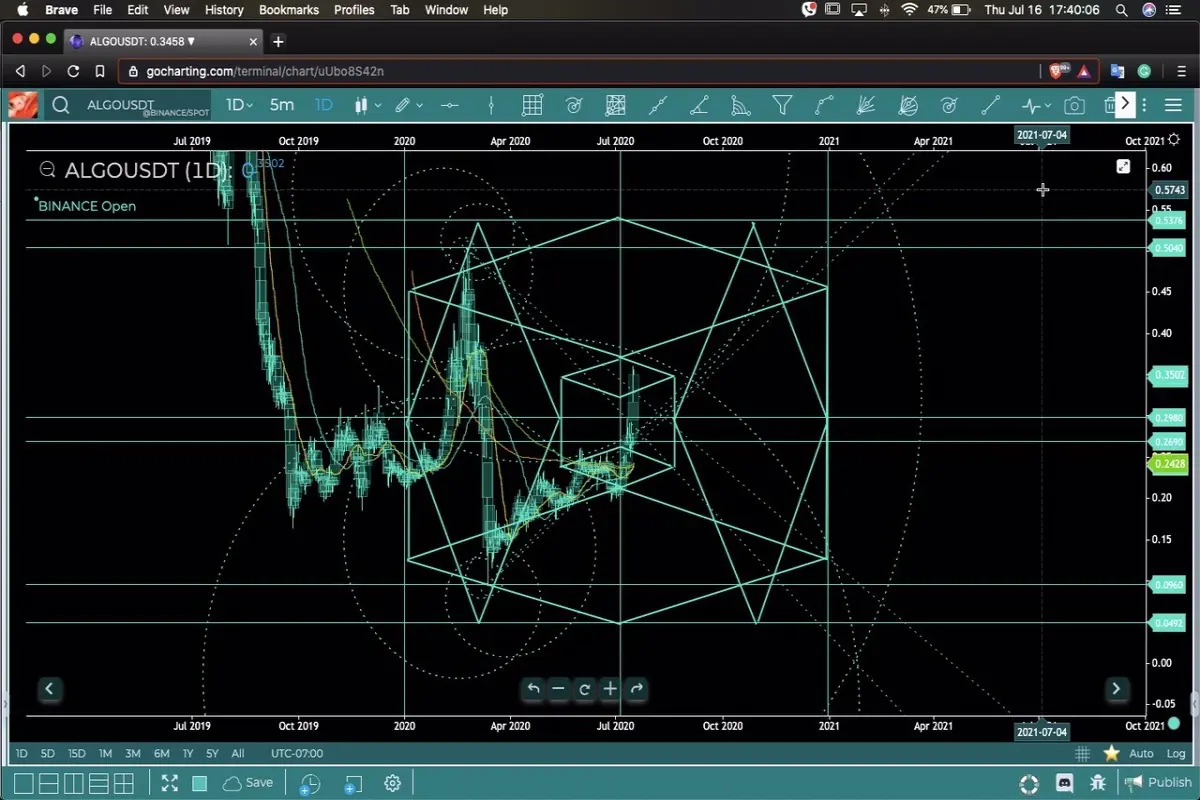Select the trend line tool
1200x800 pixels.
pos(657,105)
